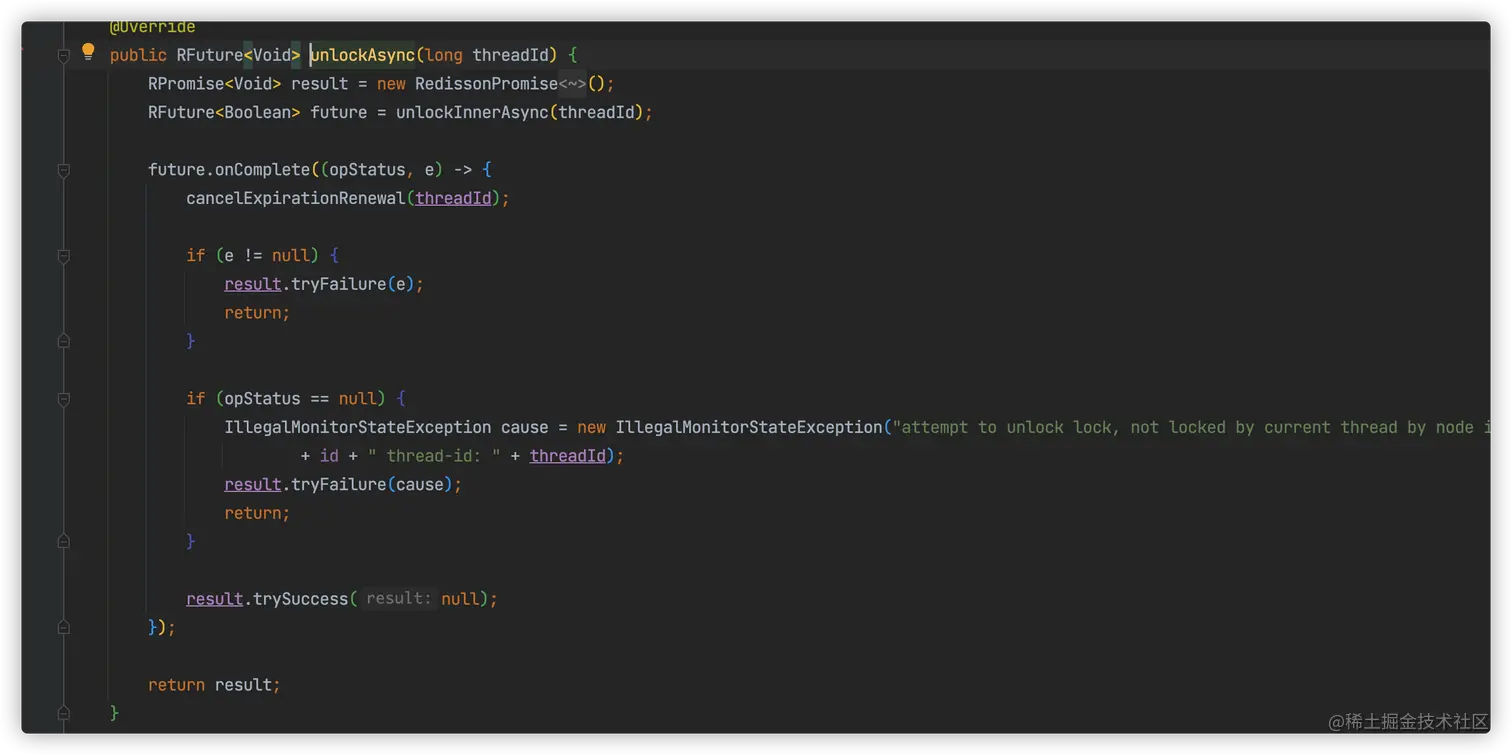Collapse the future.onComplete lambda fold marker
Viewport: 1512px width, 755px height.
pyautogui.click(x=63, y=171)
